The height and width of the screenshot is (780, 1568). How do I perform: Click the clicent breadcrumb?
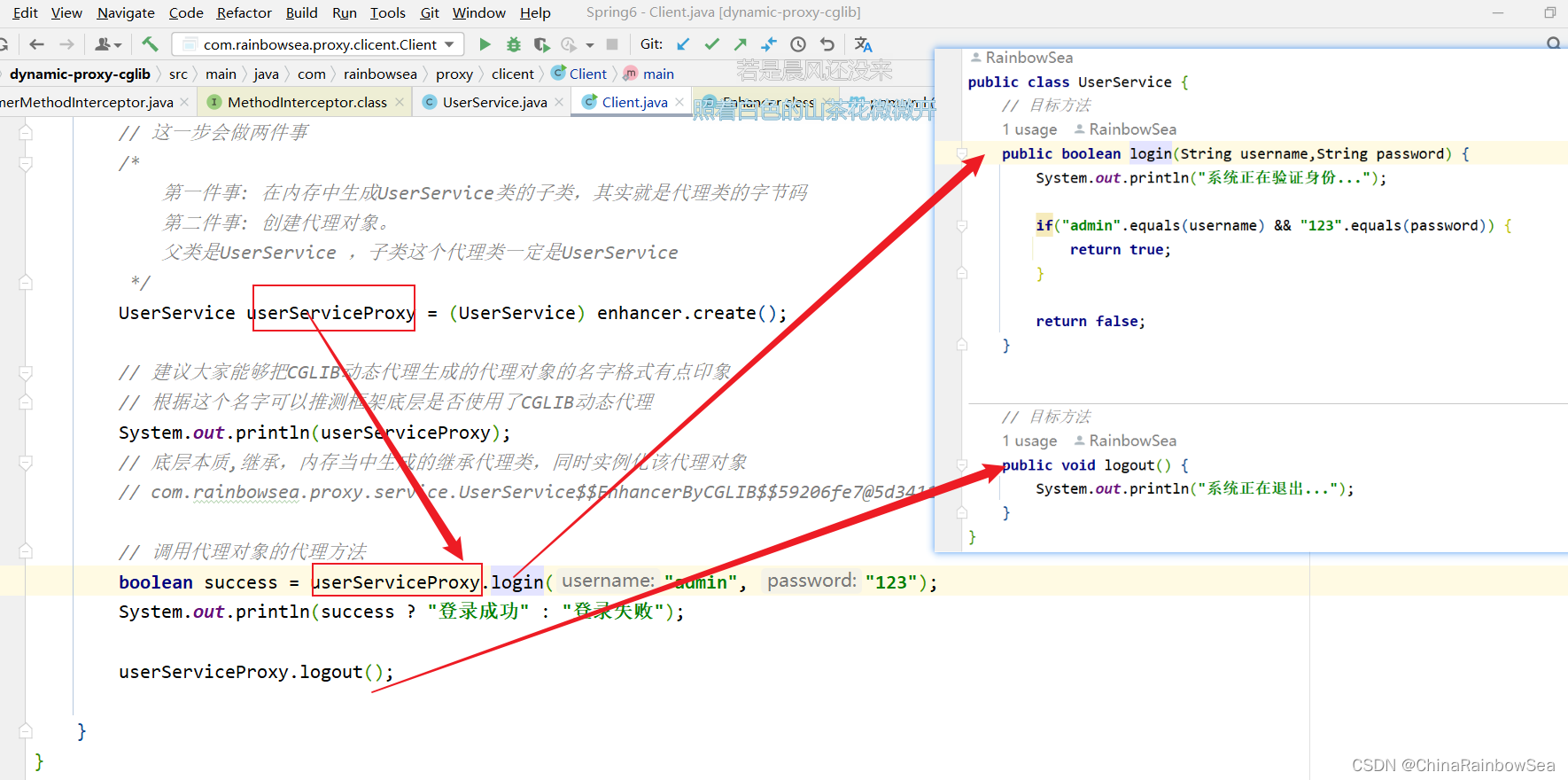pos(513,74)
